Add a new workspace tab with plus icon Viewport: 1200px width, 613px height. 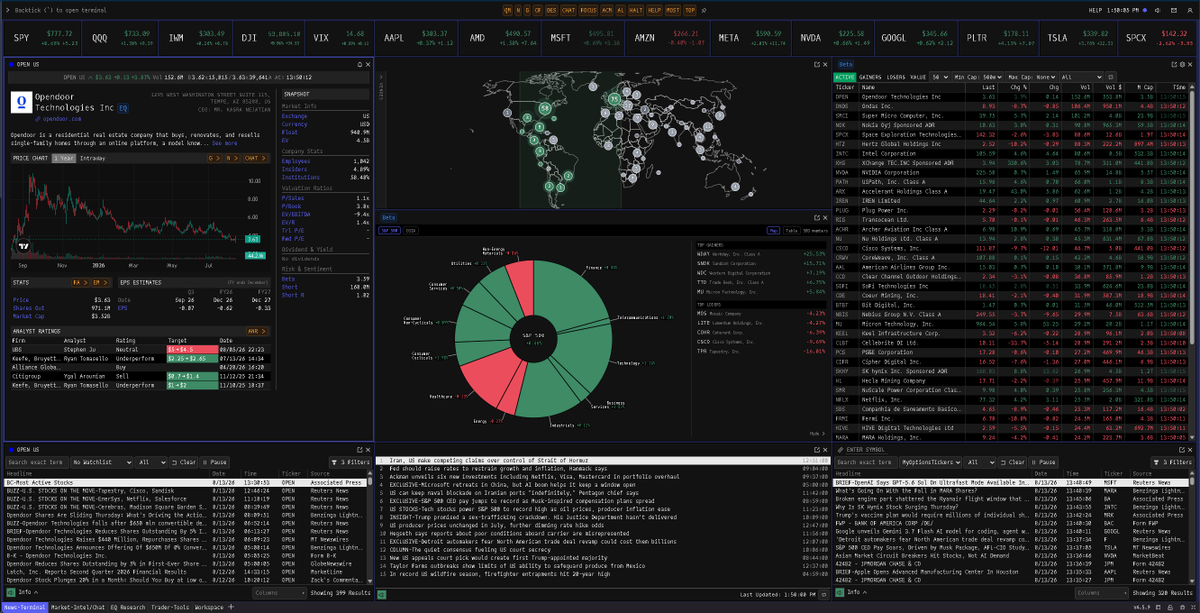[x=231, y=607]
